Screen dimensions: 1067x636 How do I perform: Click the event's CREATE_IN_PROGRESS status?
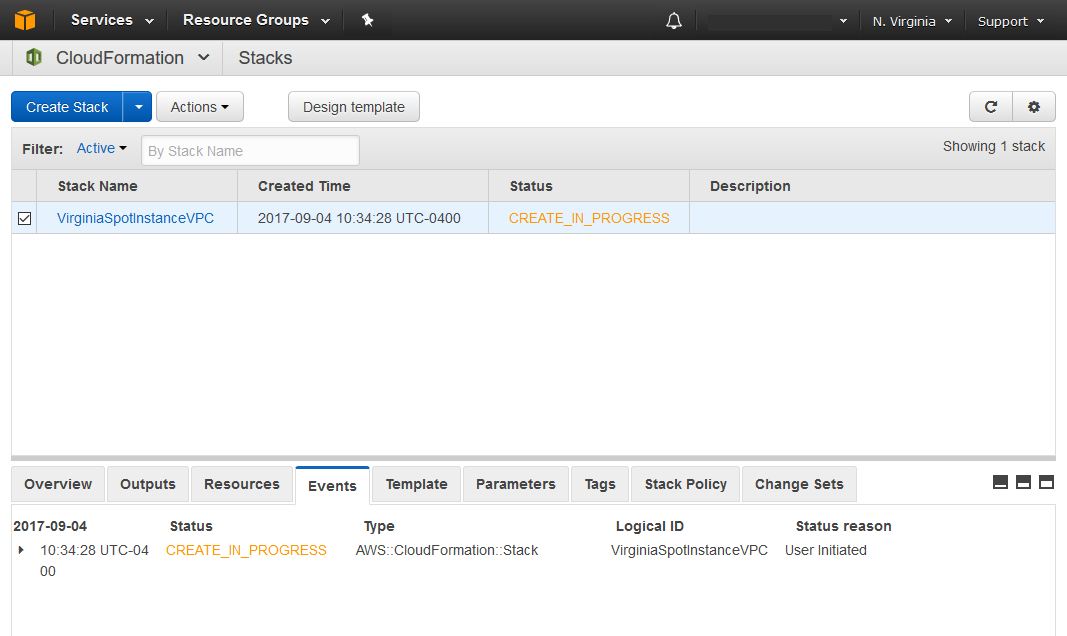click(x=246, y=550)
